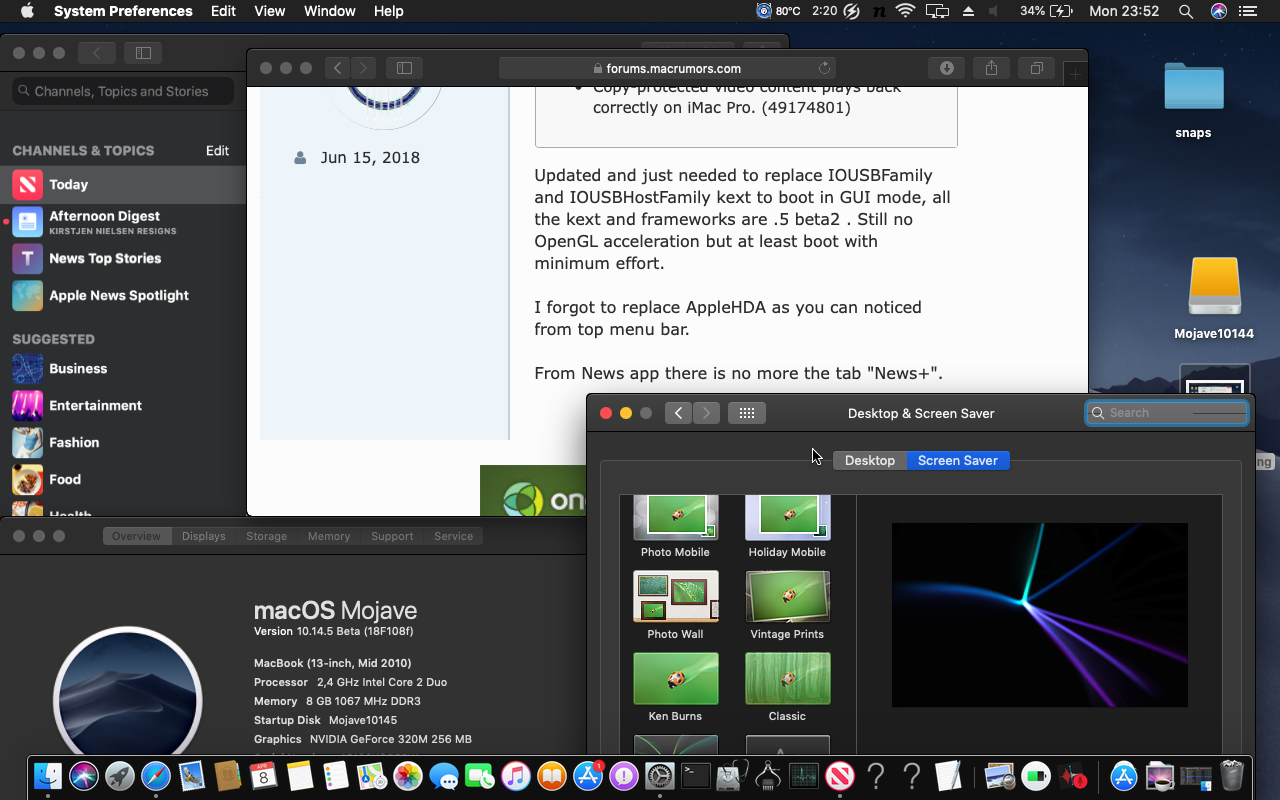Click News search channels field
The image size is (1280, 800).
point(123,91)
